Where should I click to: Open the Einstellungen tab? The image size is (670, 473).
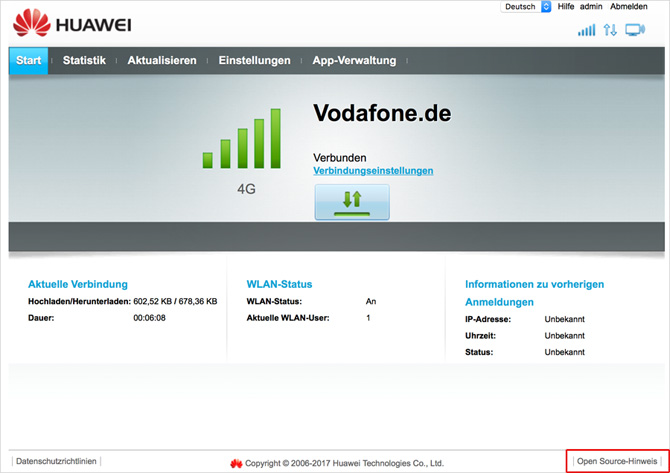tap(254, 61)
